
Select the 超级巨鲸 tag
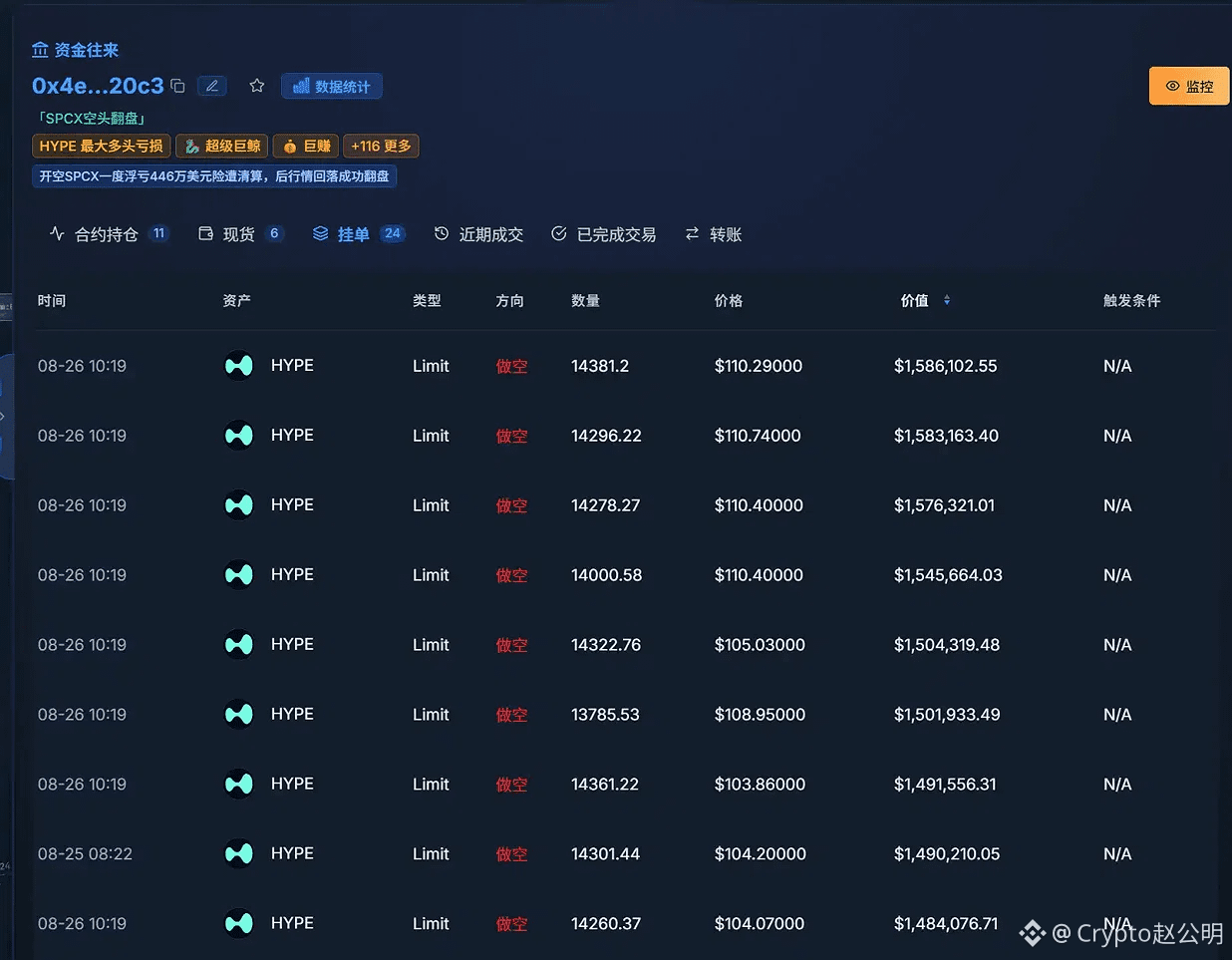click(x=223, y=146)
